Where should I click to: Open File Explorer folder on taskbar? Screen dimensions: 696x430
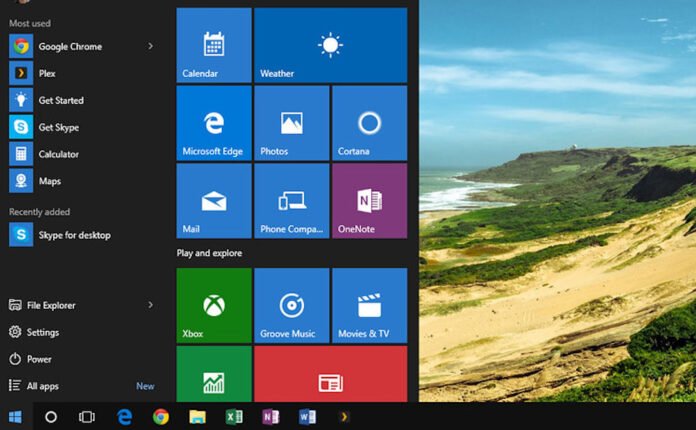[x=198, y=417]
